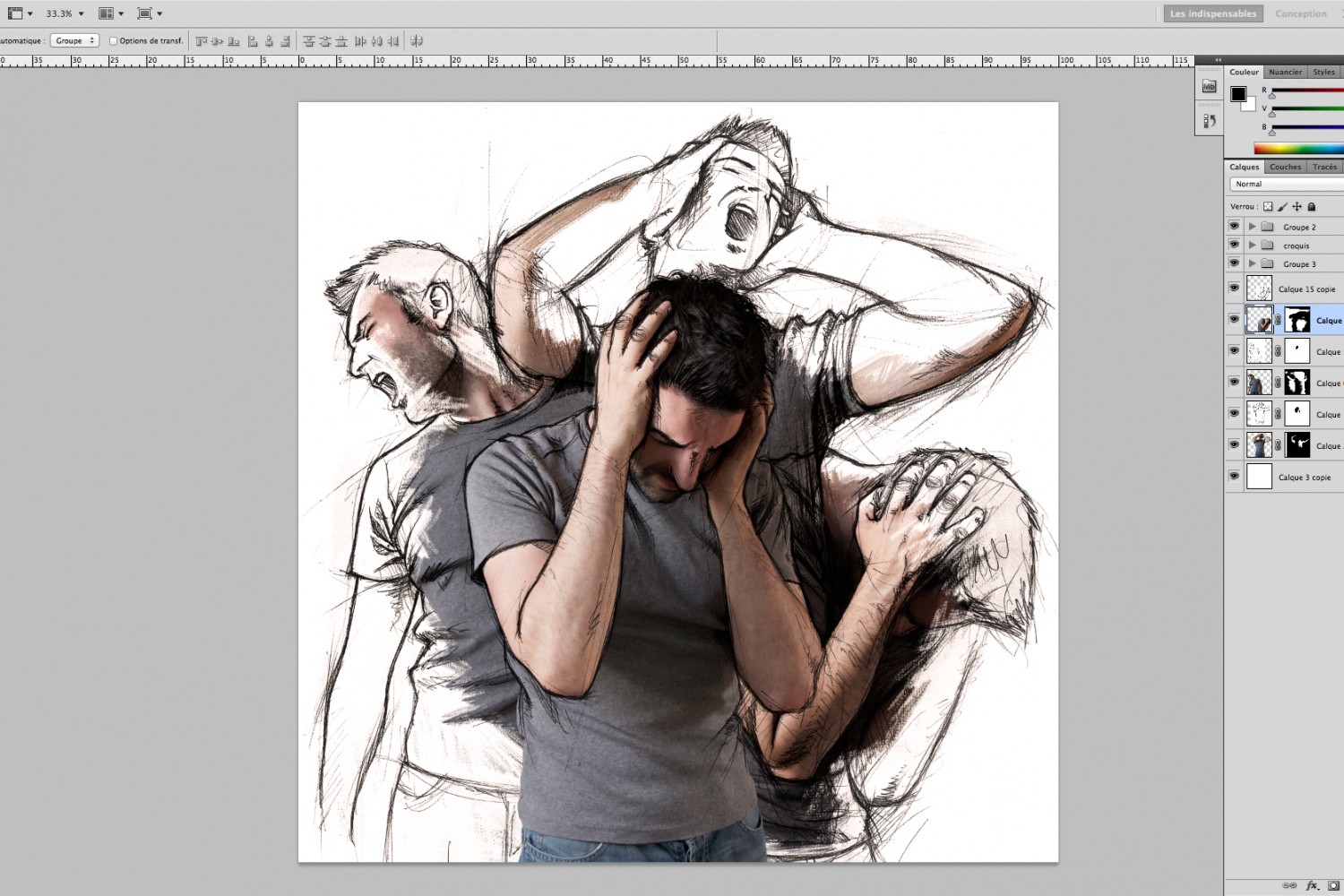Viewport: 1344px width, 896px height.
Task: Click the black foreground color swatch
Action: click(1237, 94)
